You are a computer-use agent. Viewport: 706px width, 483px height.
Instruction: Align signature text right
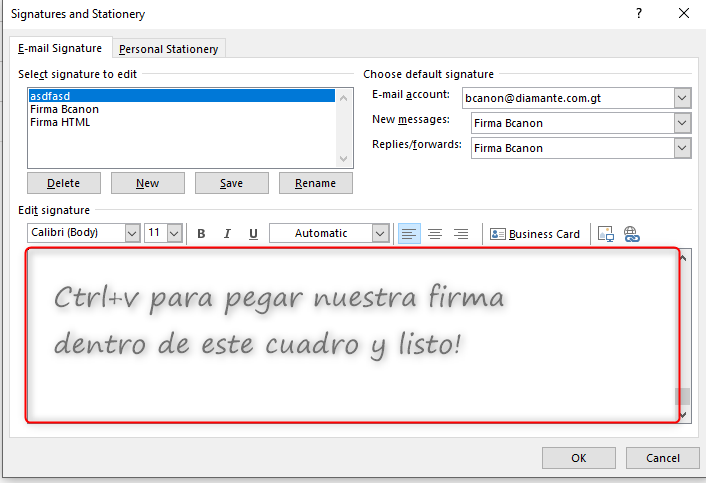click(461, 234)
